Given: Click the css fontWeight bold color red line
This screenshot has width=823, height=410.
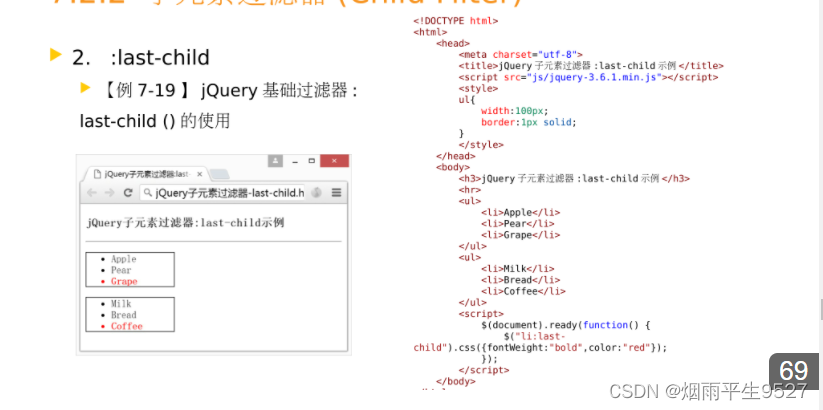Looking at the screenshot, I should click(x=540, y=348).
